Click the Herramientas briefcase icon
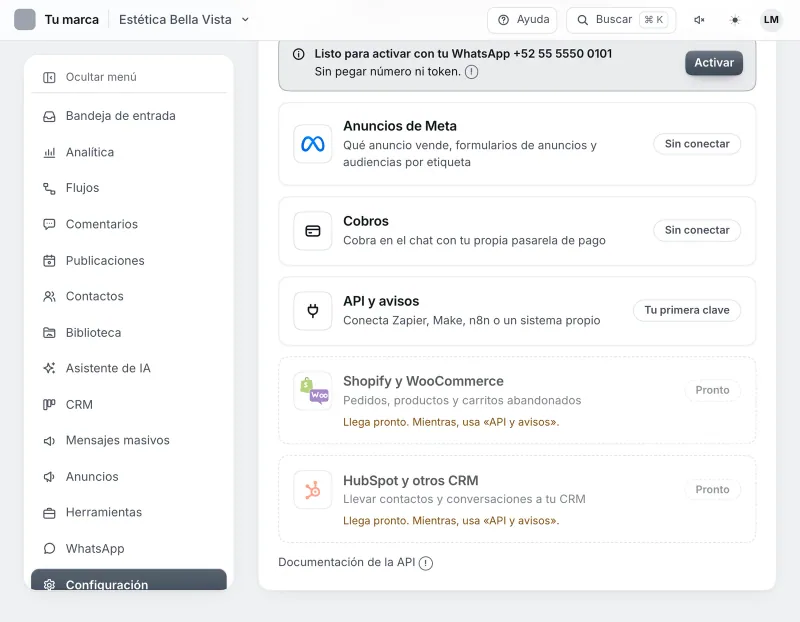Viewport: 800px width, 622px height. [49, 513]
